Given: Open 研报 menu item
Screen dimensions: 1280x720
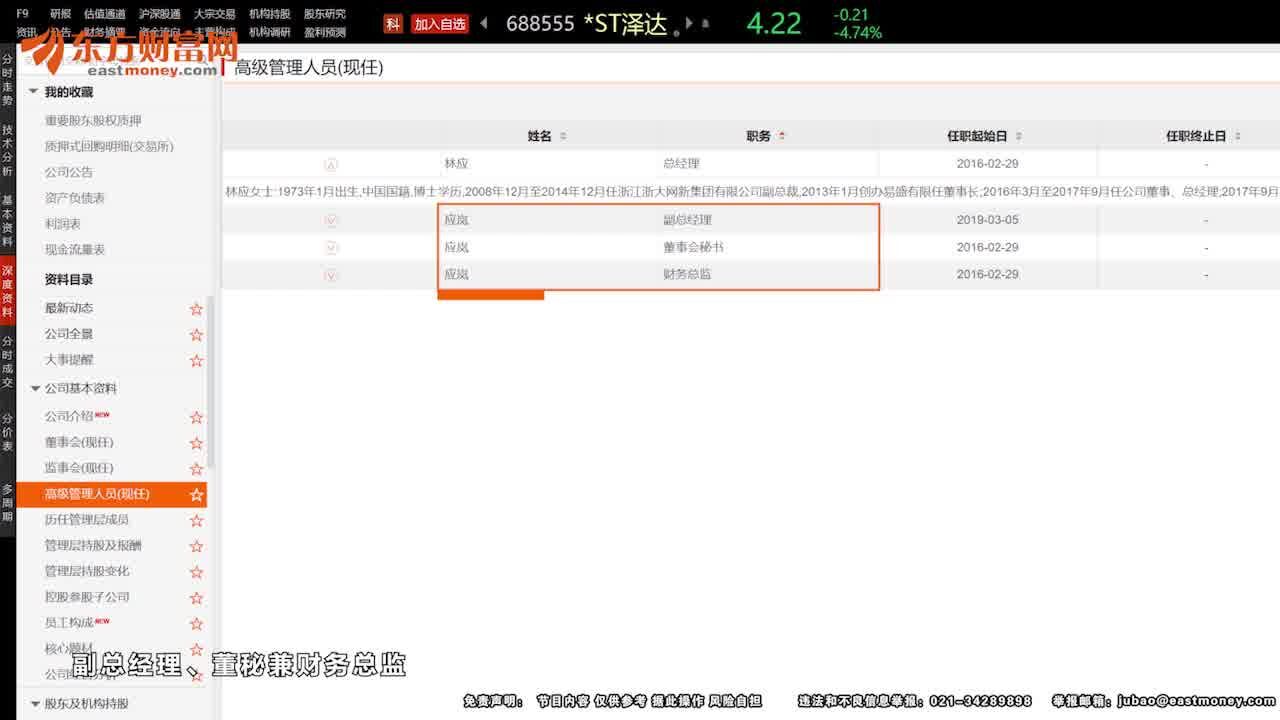Looking at the screenshot, I should tap(61, 14).
